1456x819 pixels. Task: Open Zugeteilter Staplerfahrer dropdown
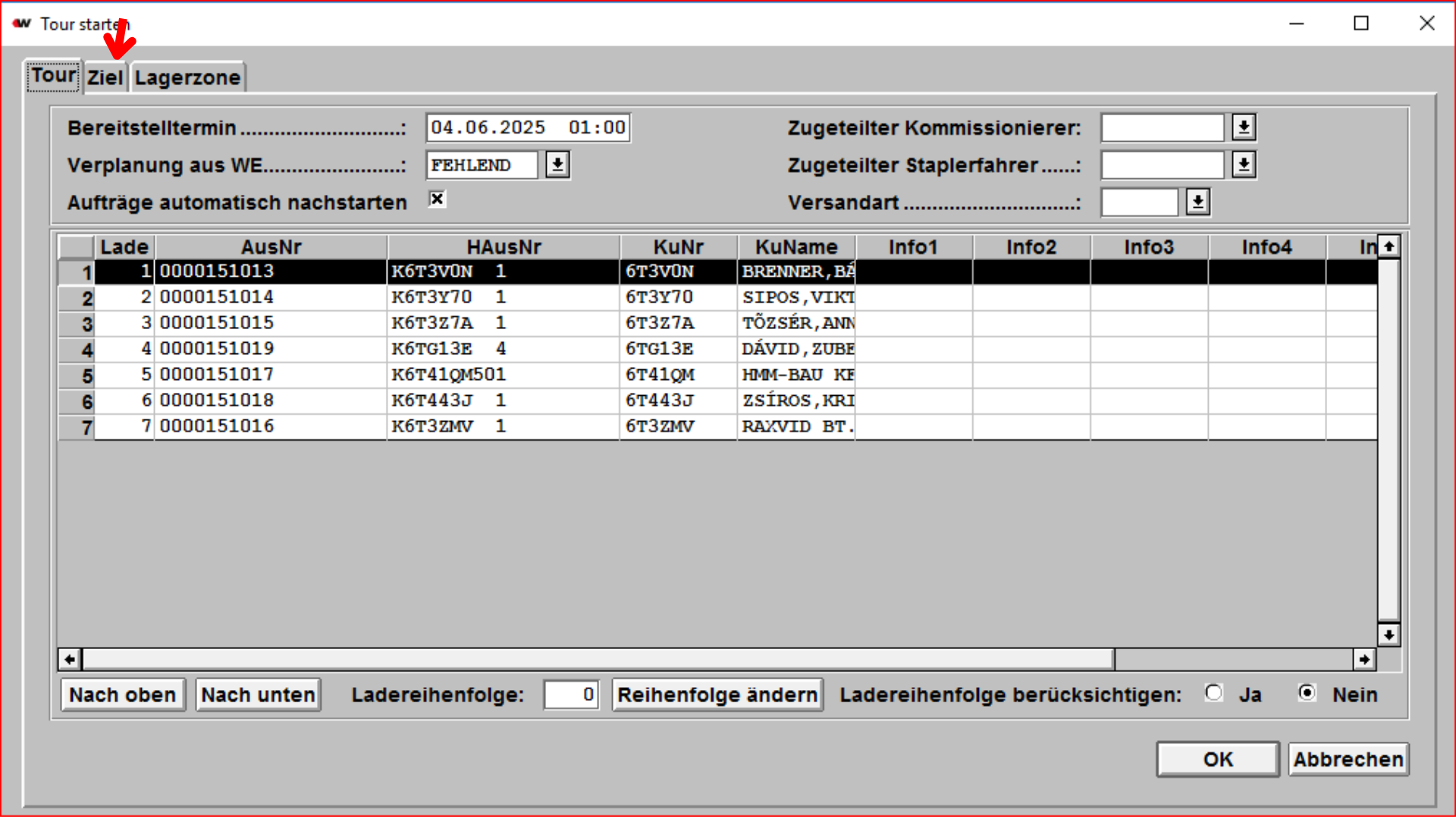tap(1244, 165)
